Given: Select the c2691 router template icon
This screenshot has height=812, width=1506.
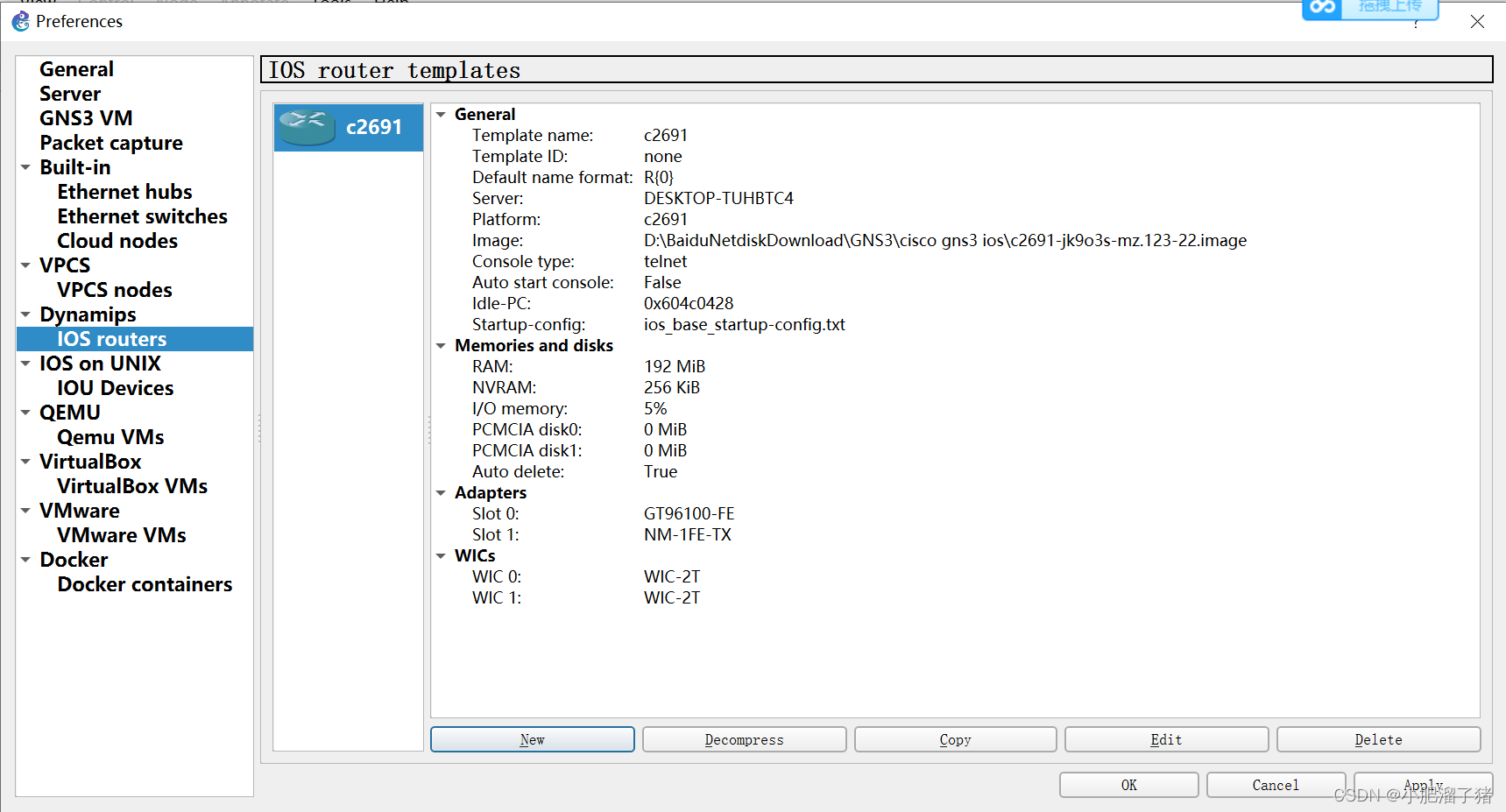Looking at the screenshot, I should point(307,127).
